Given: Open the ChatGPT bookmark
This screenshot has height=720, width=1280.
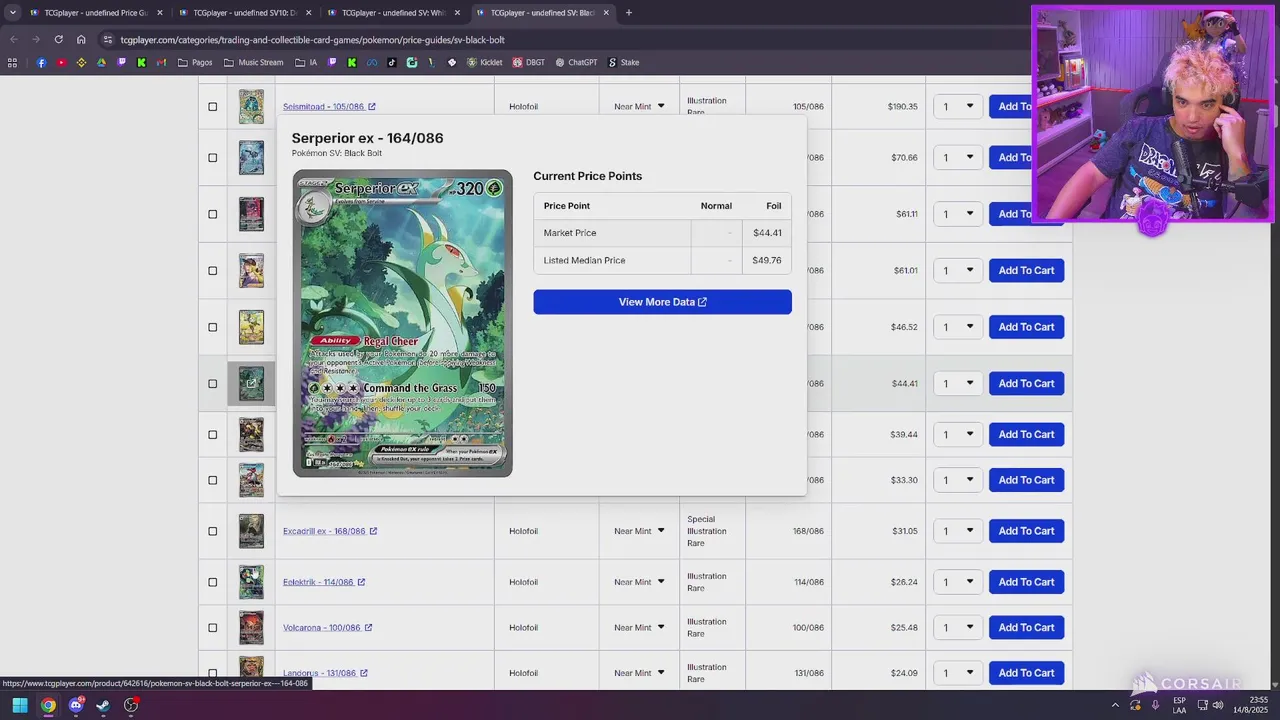Looking at the screenshot, I should [576, 62].
